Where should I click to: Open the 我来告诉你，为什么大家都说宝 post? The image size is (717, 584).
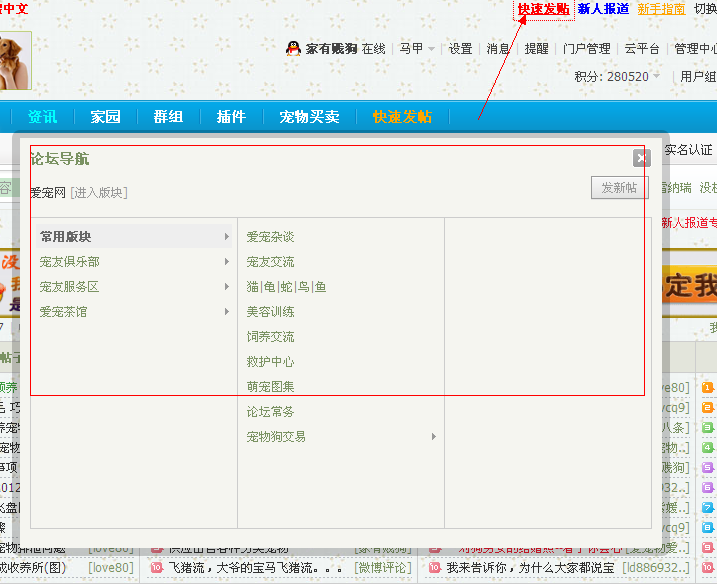pyautogui.click(x=530, y=568)
